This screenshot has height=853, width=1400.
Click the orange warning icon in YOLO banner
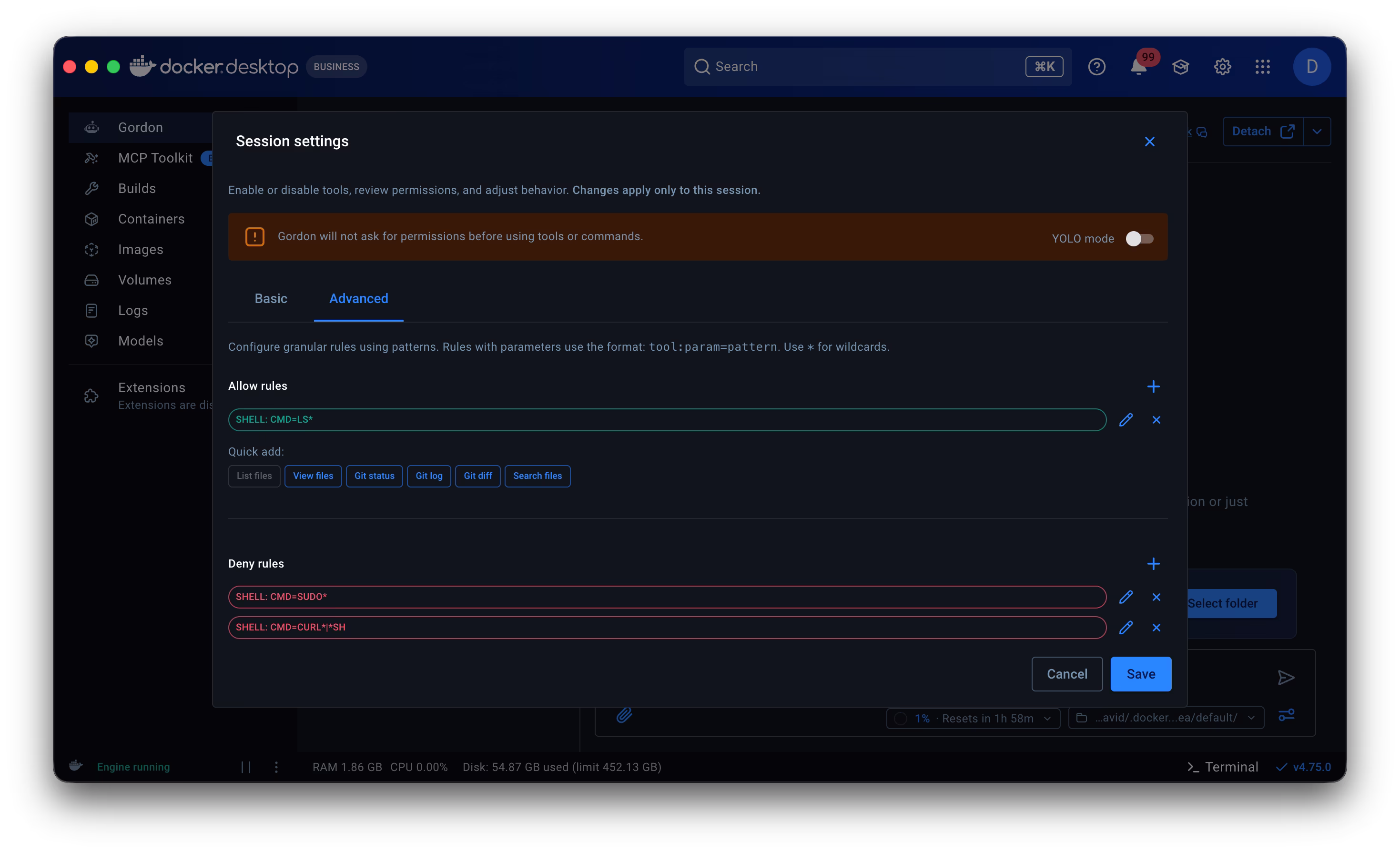click(254, 236)
